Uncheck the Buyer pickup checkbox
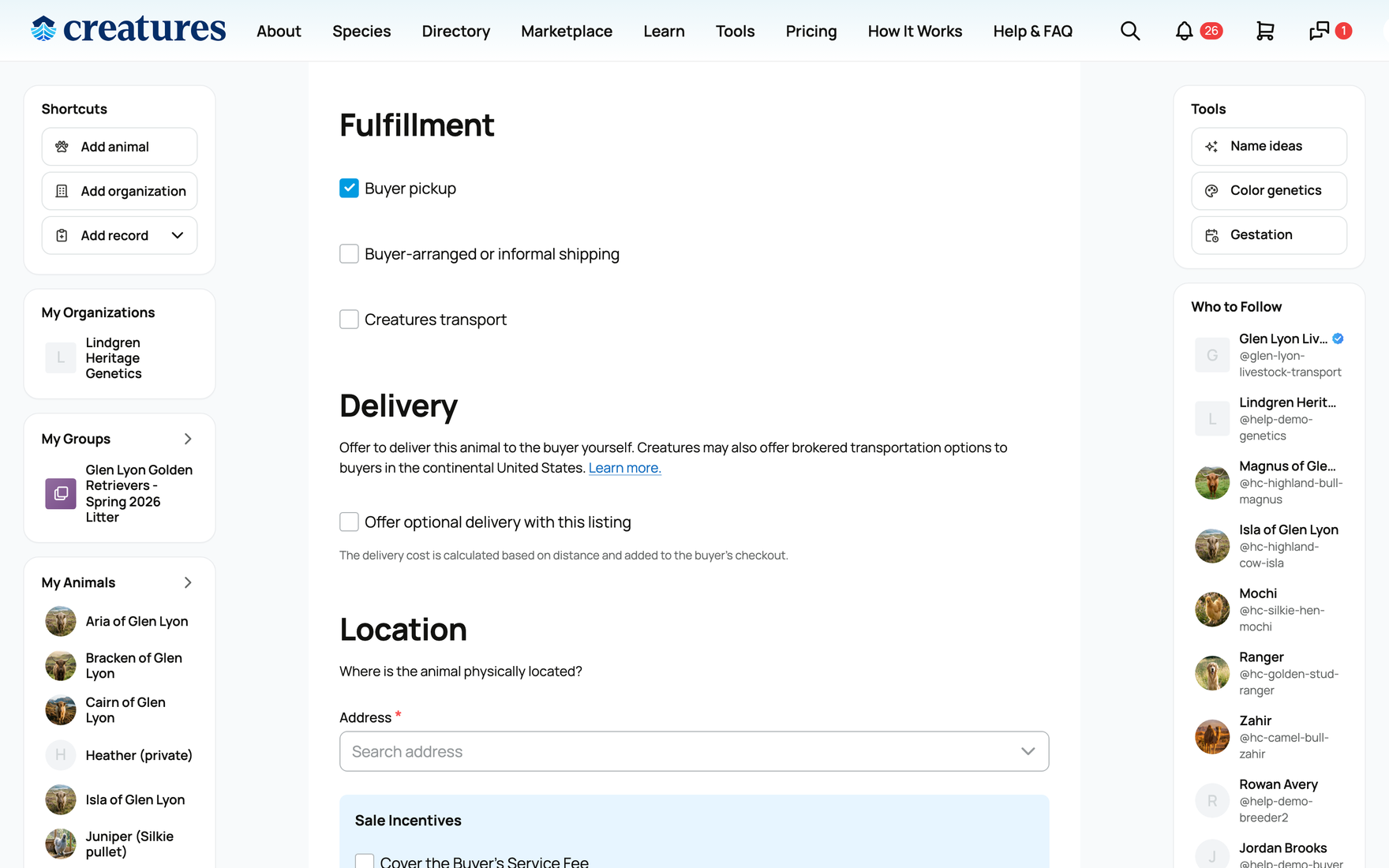 click(349, 188)
